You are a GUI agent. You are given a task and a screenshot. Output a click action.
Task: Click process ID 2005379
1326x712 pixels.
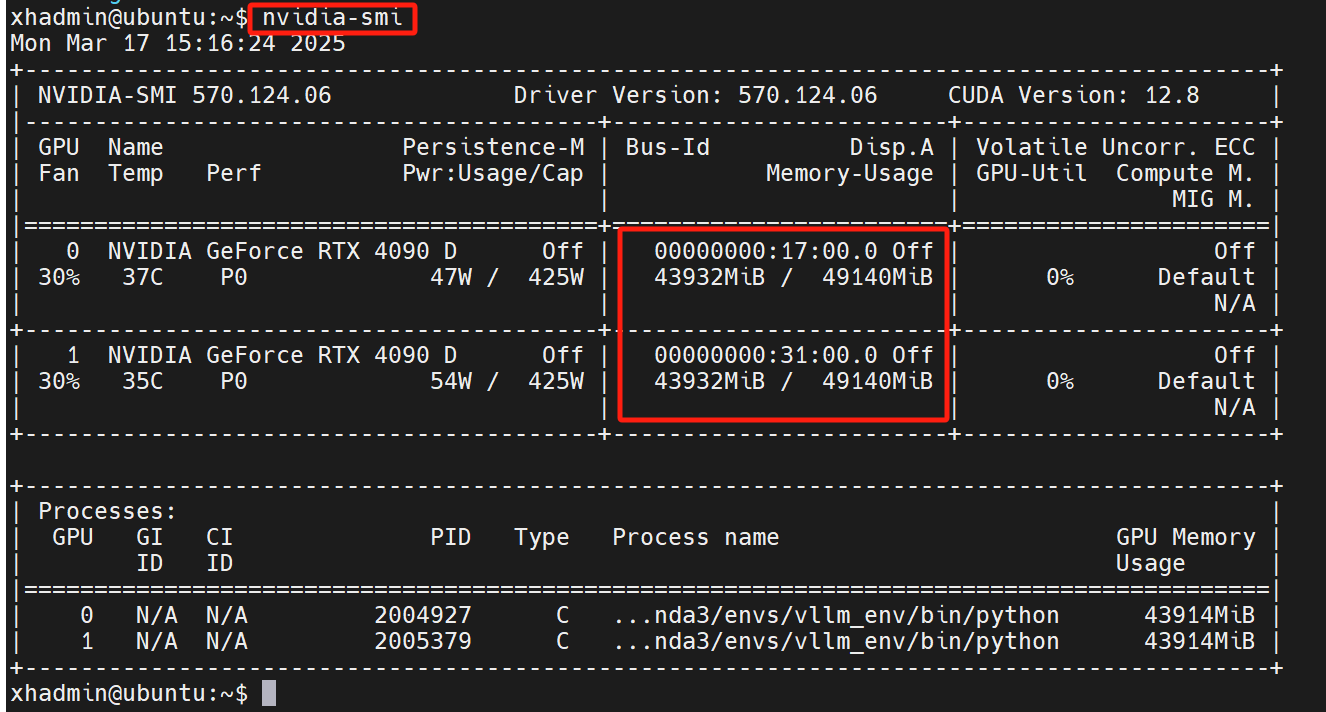[423, 641]
